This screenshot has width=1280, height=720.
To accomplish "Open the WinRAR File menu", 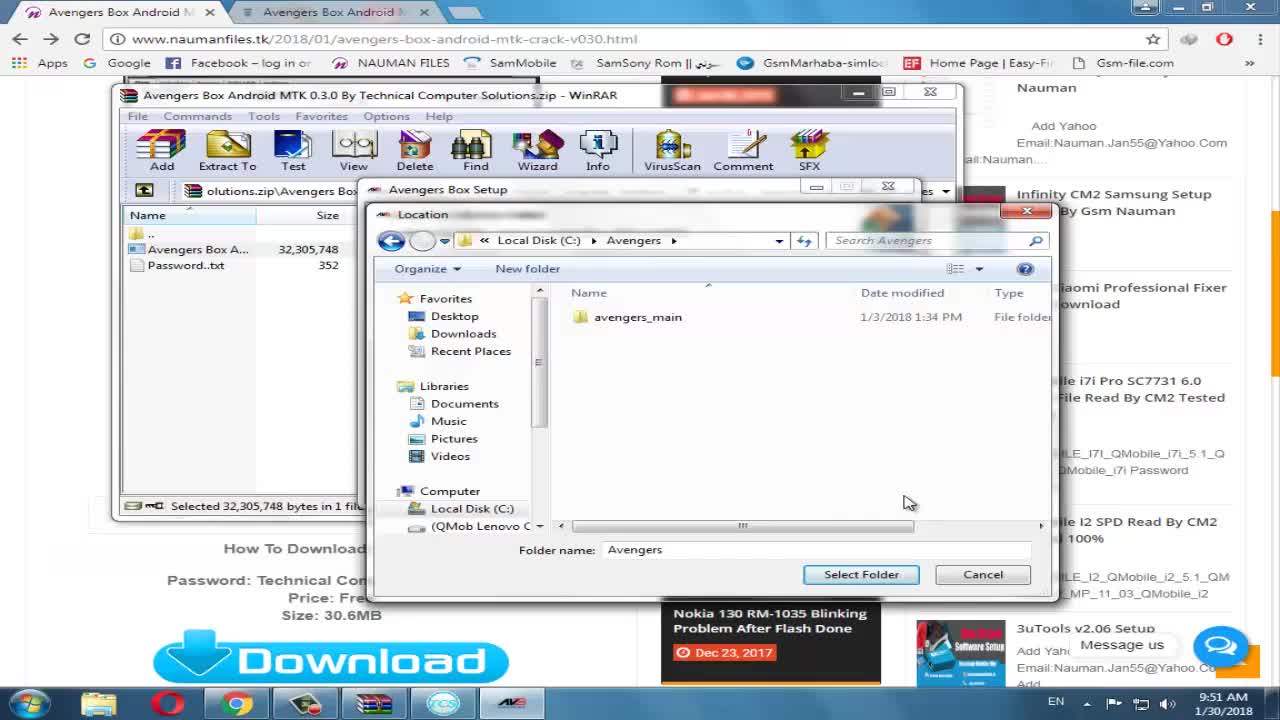I will click(137, 117).
